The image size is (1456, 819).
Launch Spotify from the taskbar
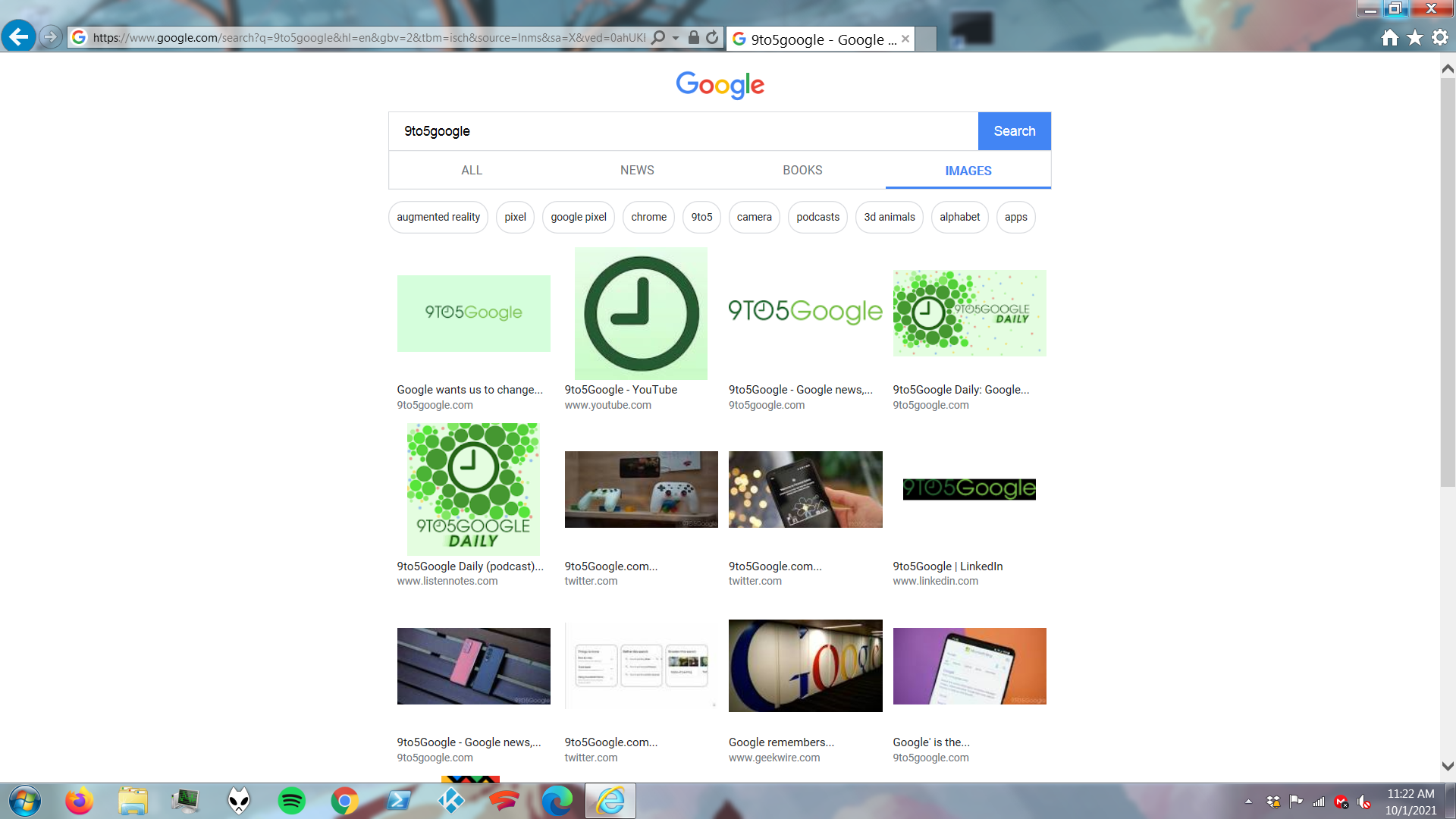point(292,801)
